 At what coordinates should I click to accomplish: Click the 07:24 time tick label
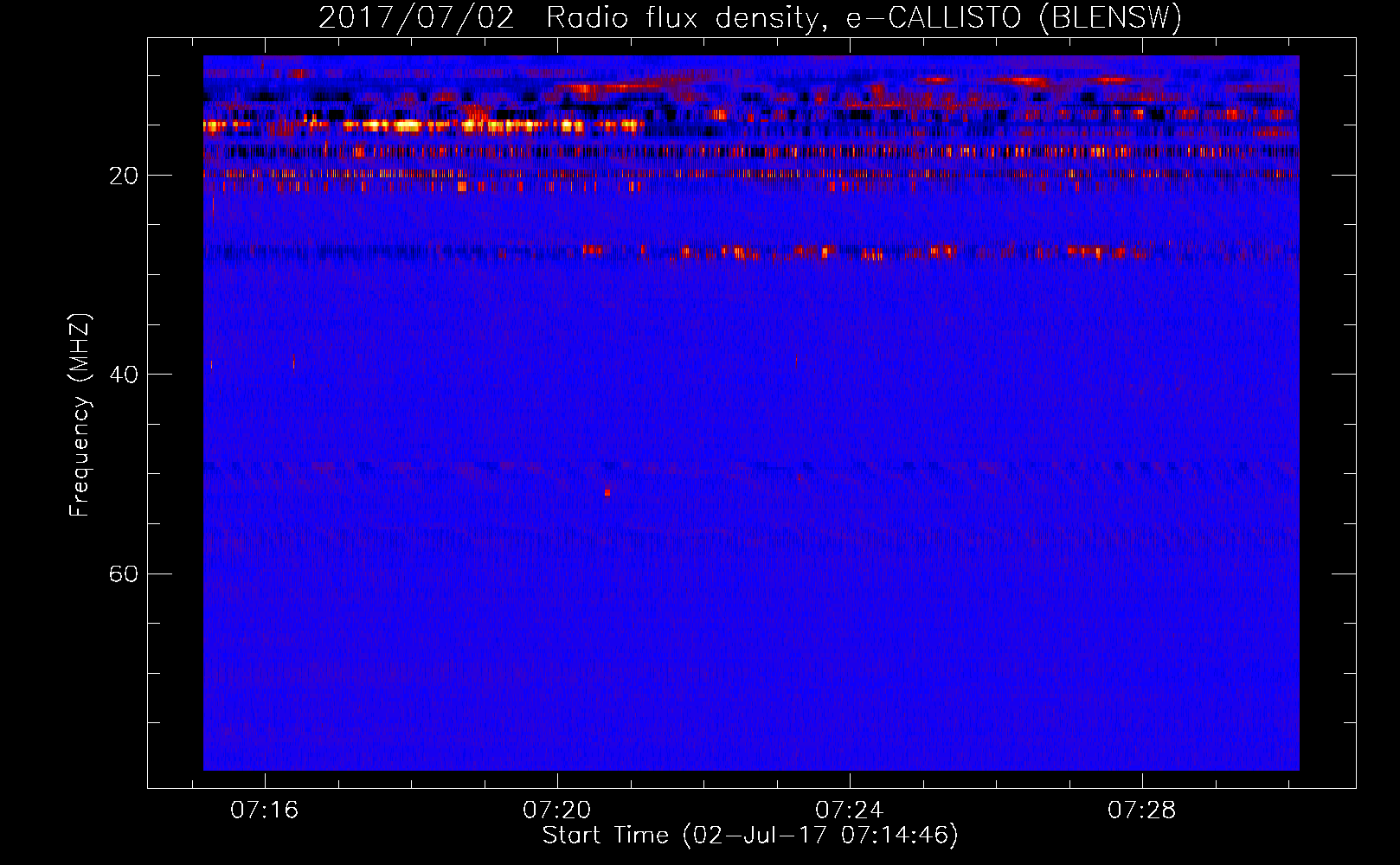coord(850,810)
